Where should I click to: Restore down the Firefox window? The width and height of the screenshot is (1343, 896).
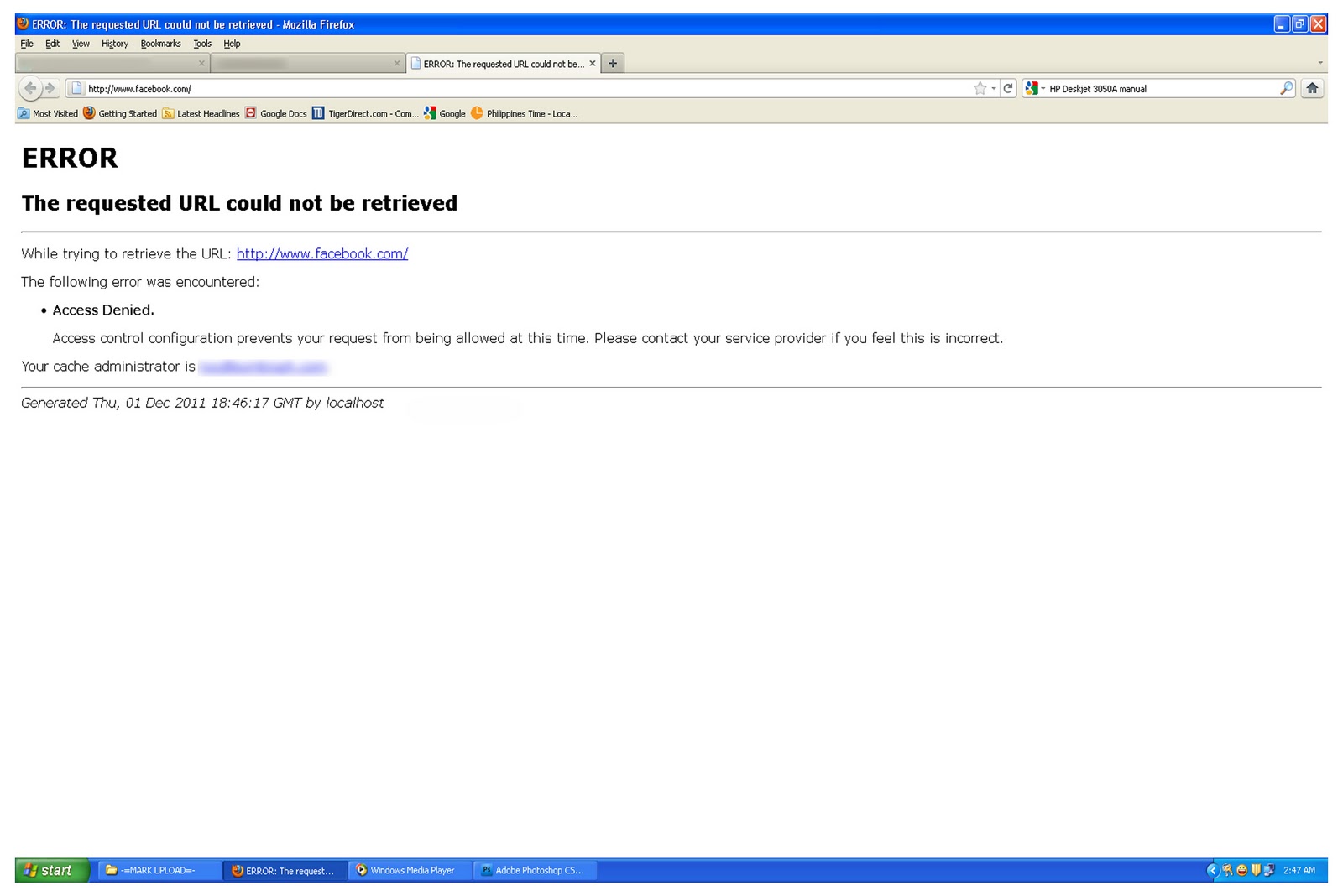pyautogui.click(x=1299, y=24)
